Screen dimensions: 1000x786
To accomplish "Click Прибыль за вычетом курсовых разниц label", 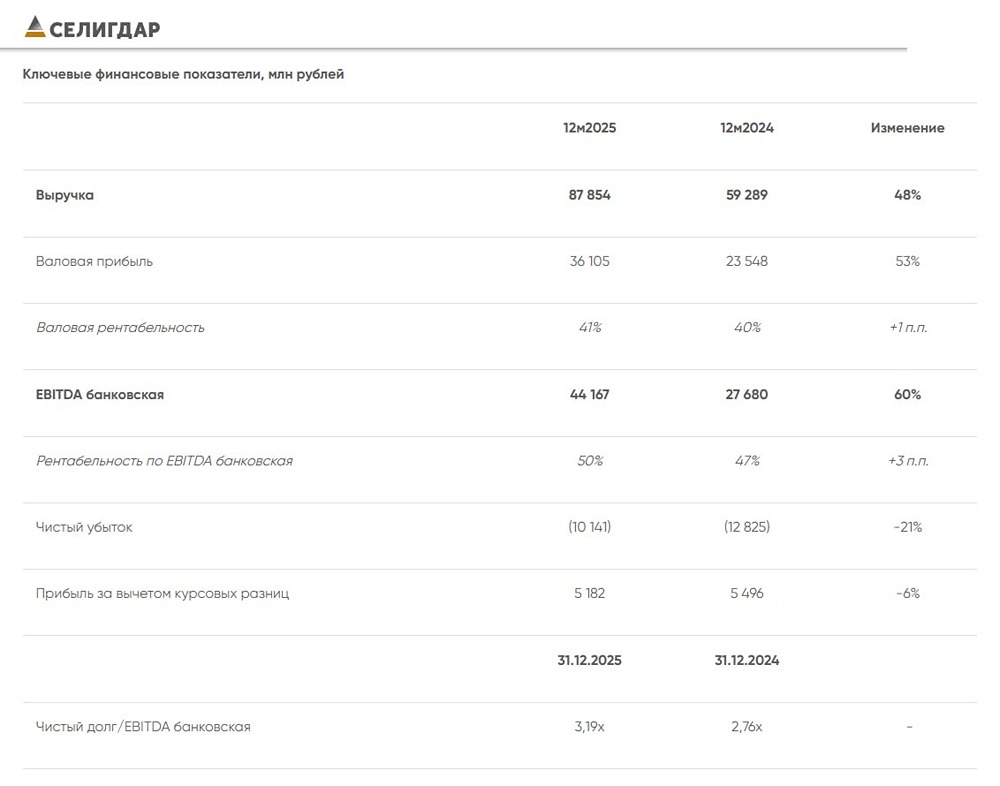I will pyautogui.click(x=162, y=593).
